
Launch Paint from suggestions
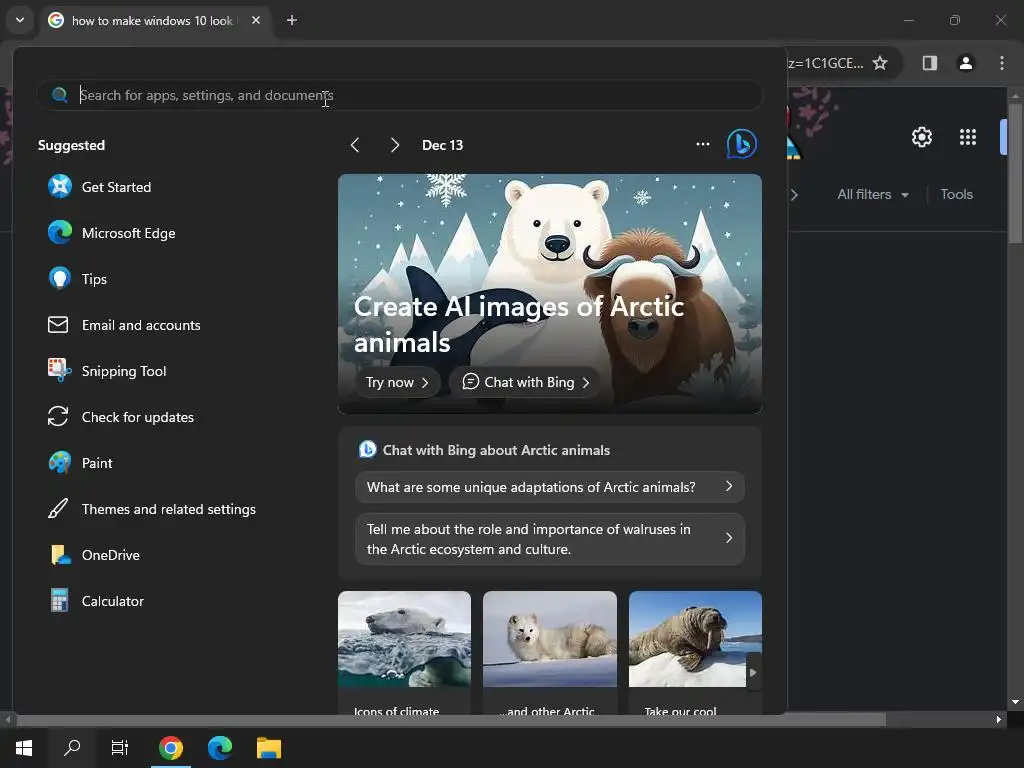pyautogui.click(x=80, y=463)
